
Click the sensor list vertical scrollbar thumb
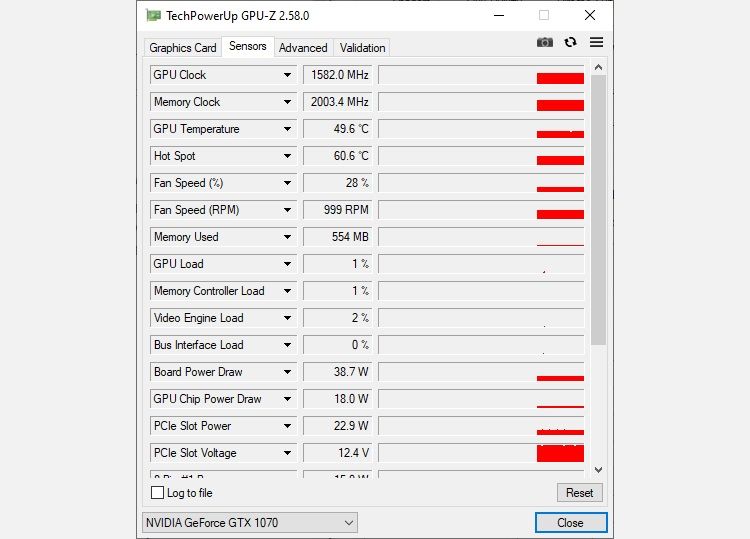point(598,209)
